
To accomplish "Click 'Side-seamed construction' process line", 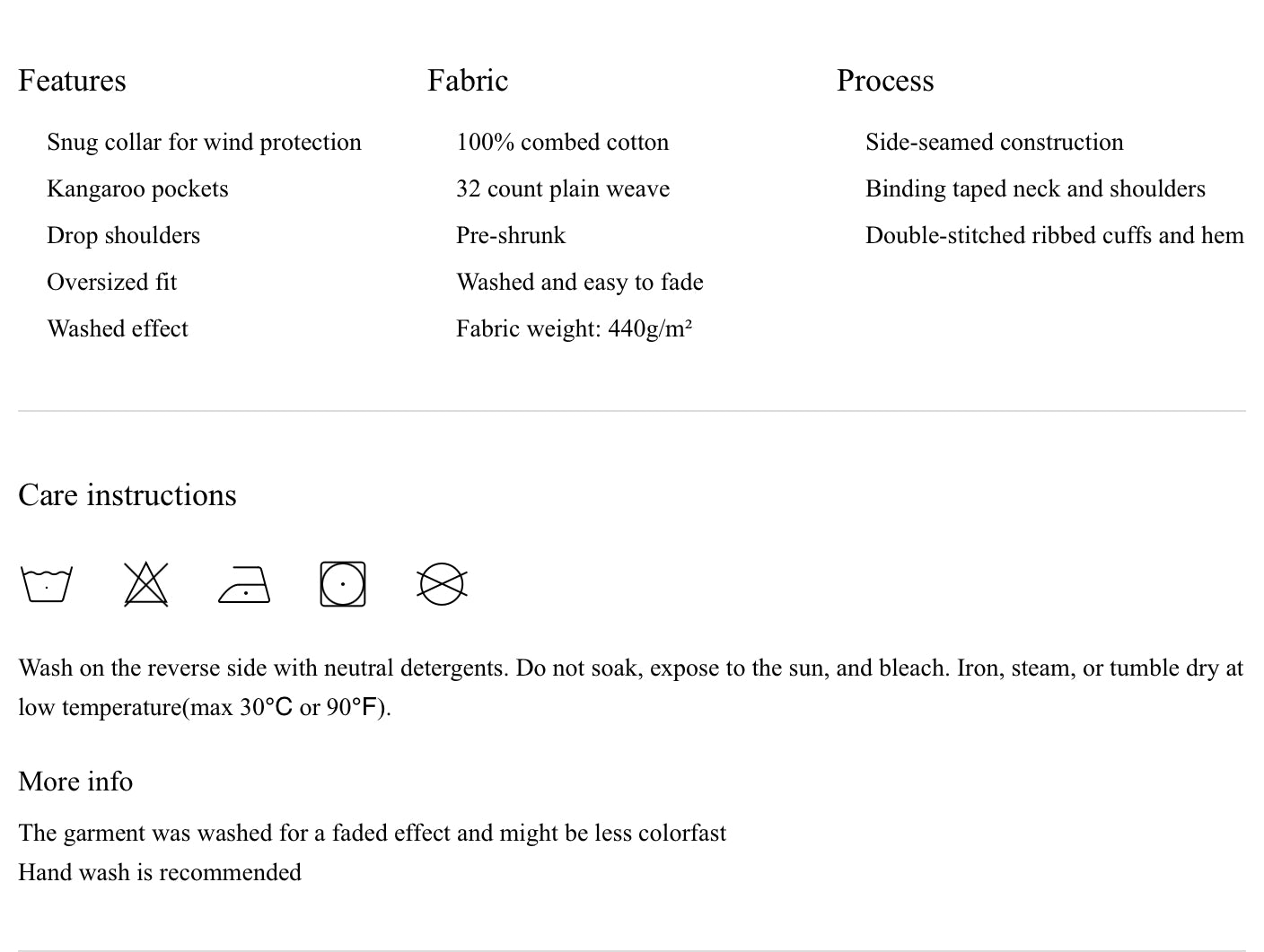I will [x=994, y=143].
